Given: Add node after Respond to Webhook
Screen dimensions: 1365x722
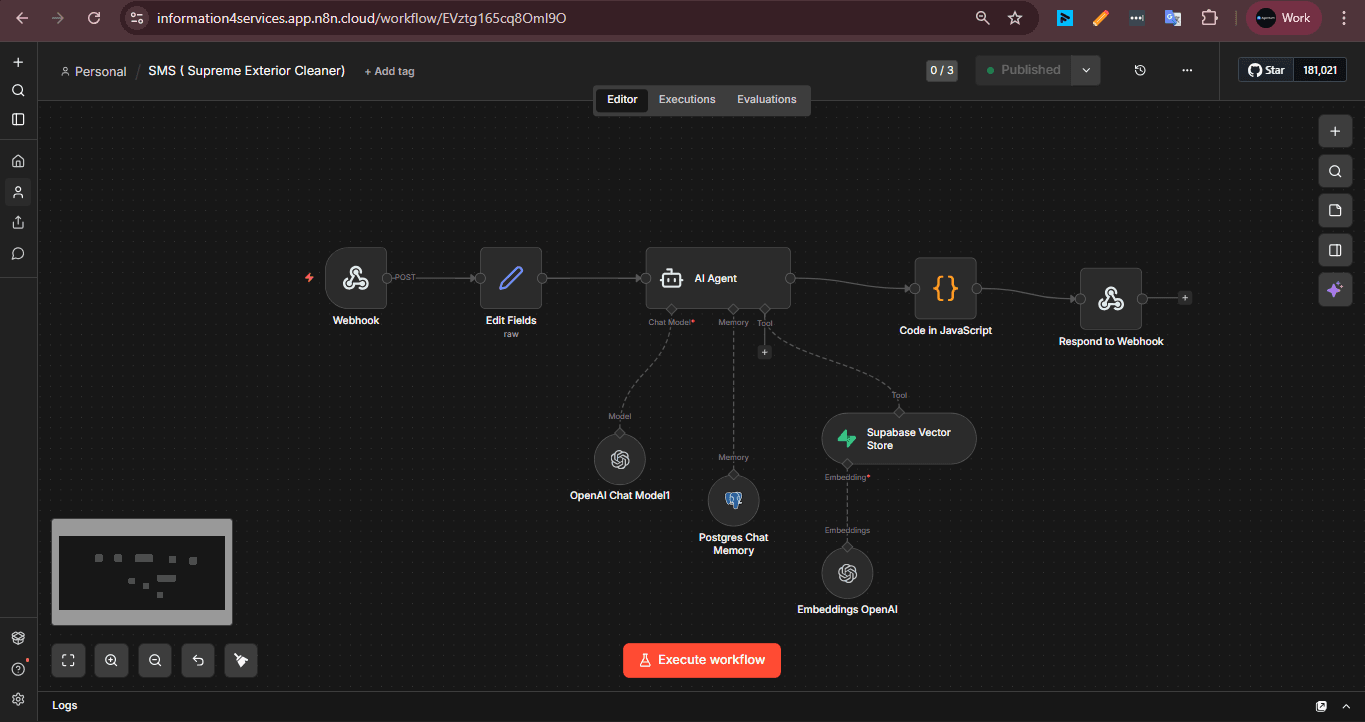Looking at the screenshot, I should [1185, 298].
